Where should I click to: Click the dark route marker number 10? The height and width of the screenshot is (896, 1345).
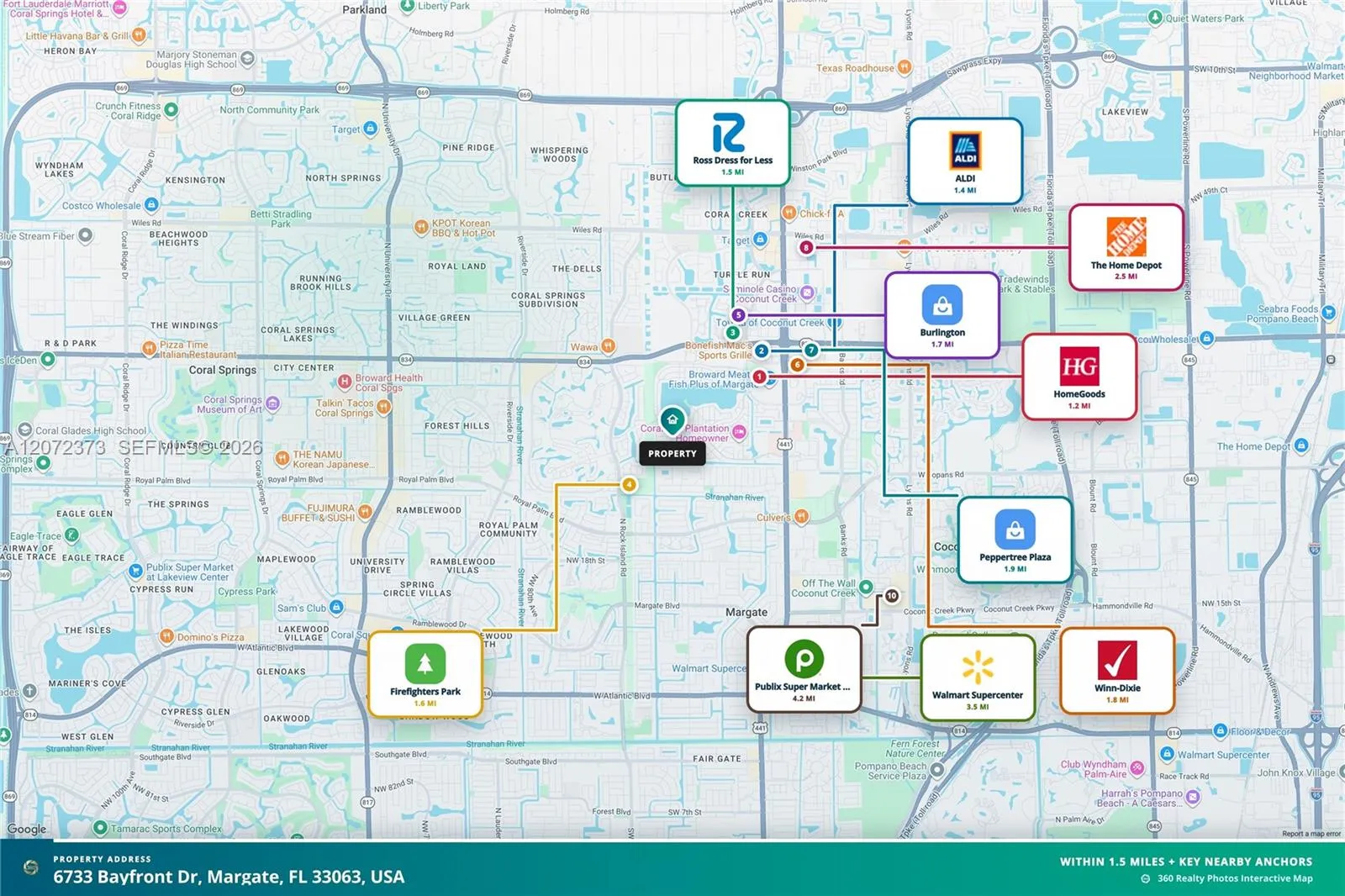tap(891, 596)
